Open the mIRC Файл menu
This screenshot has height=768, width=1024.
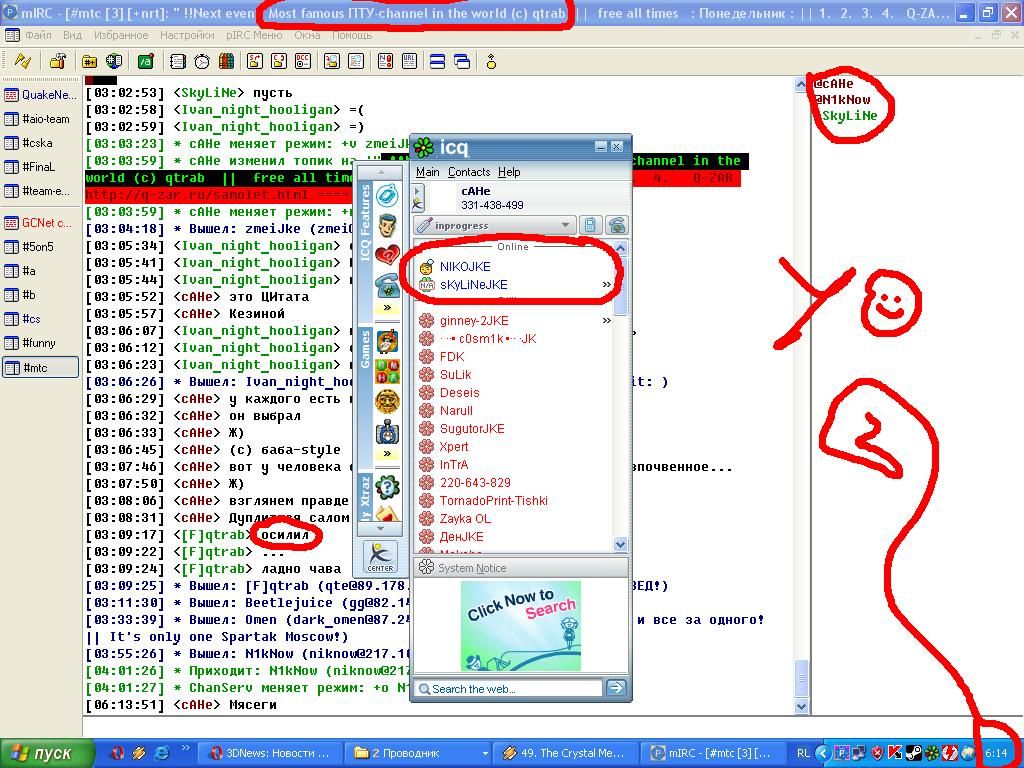[38, 35]
